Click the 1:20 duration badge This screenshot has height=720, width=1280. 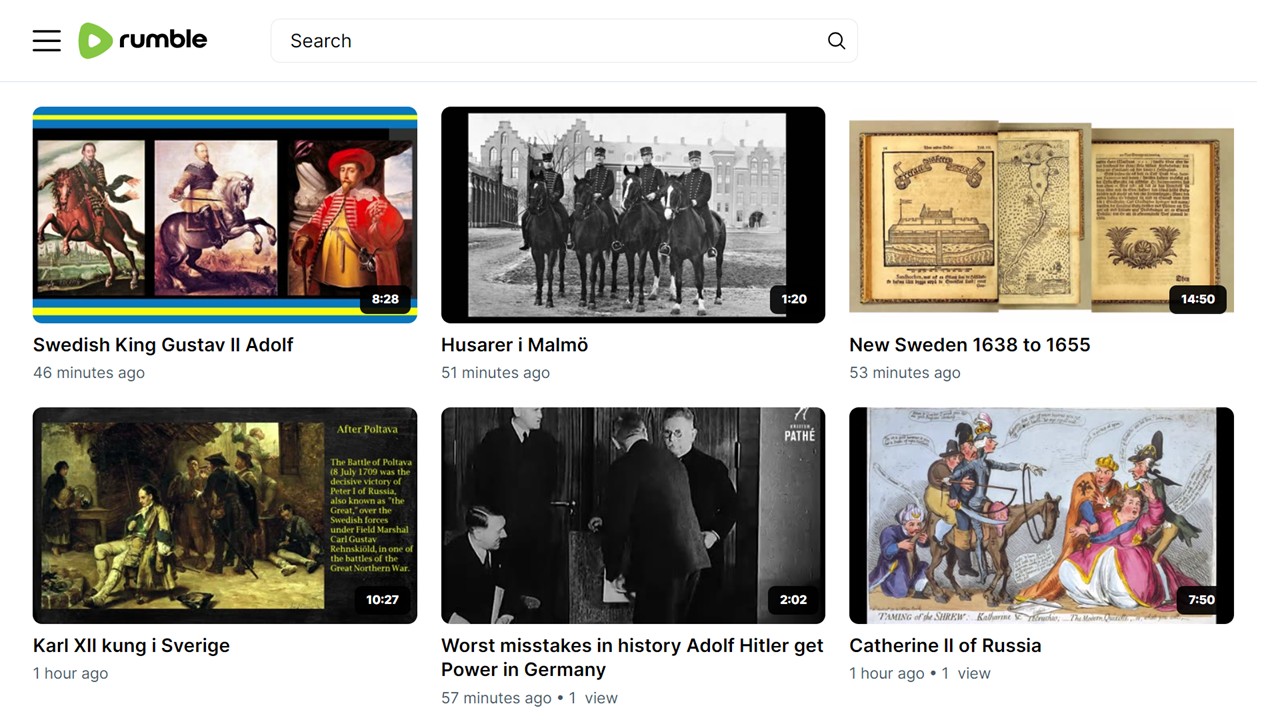point(794,299)
